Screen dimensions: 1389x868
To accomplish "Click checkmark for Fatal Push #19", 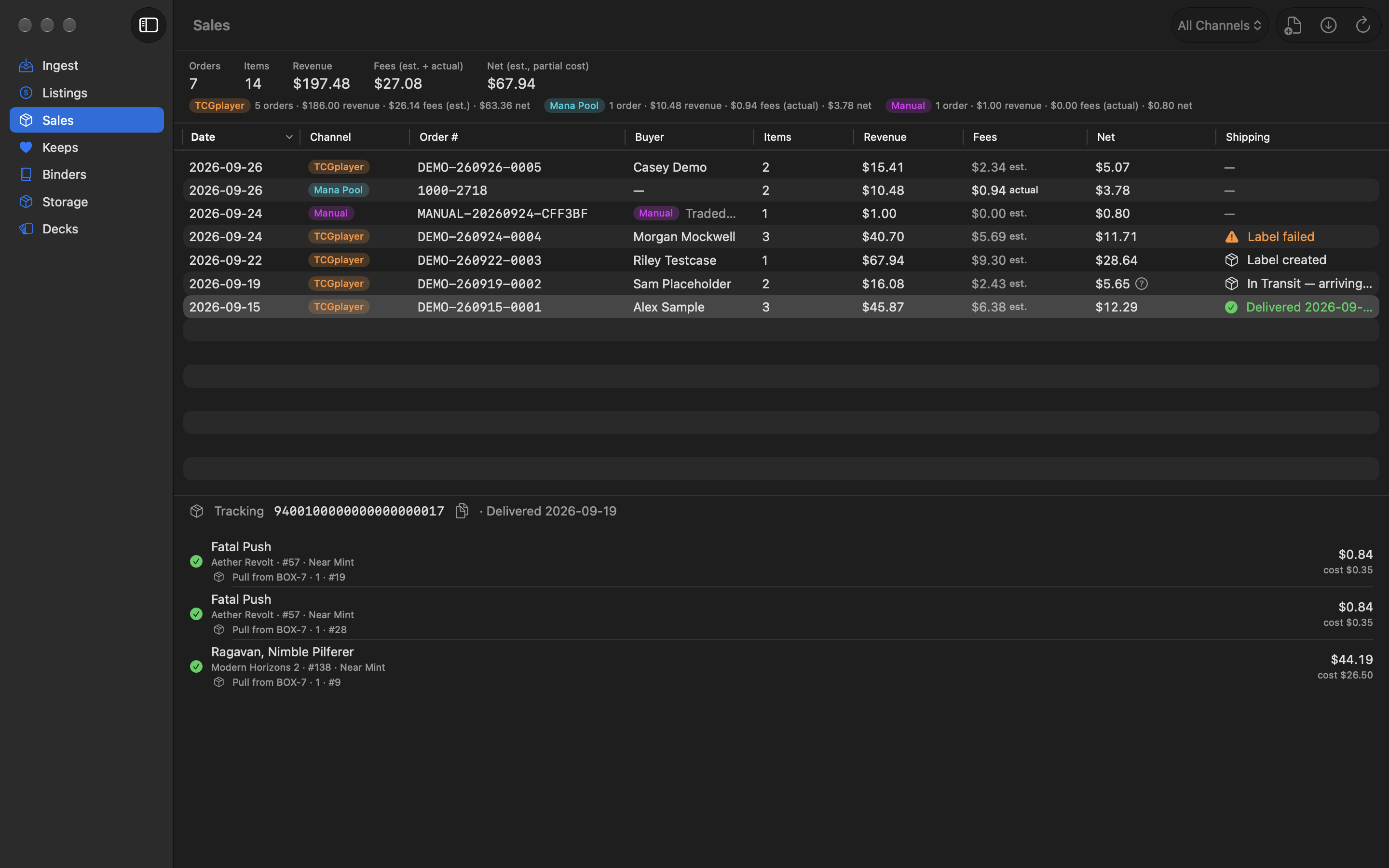I will (196, 561).
